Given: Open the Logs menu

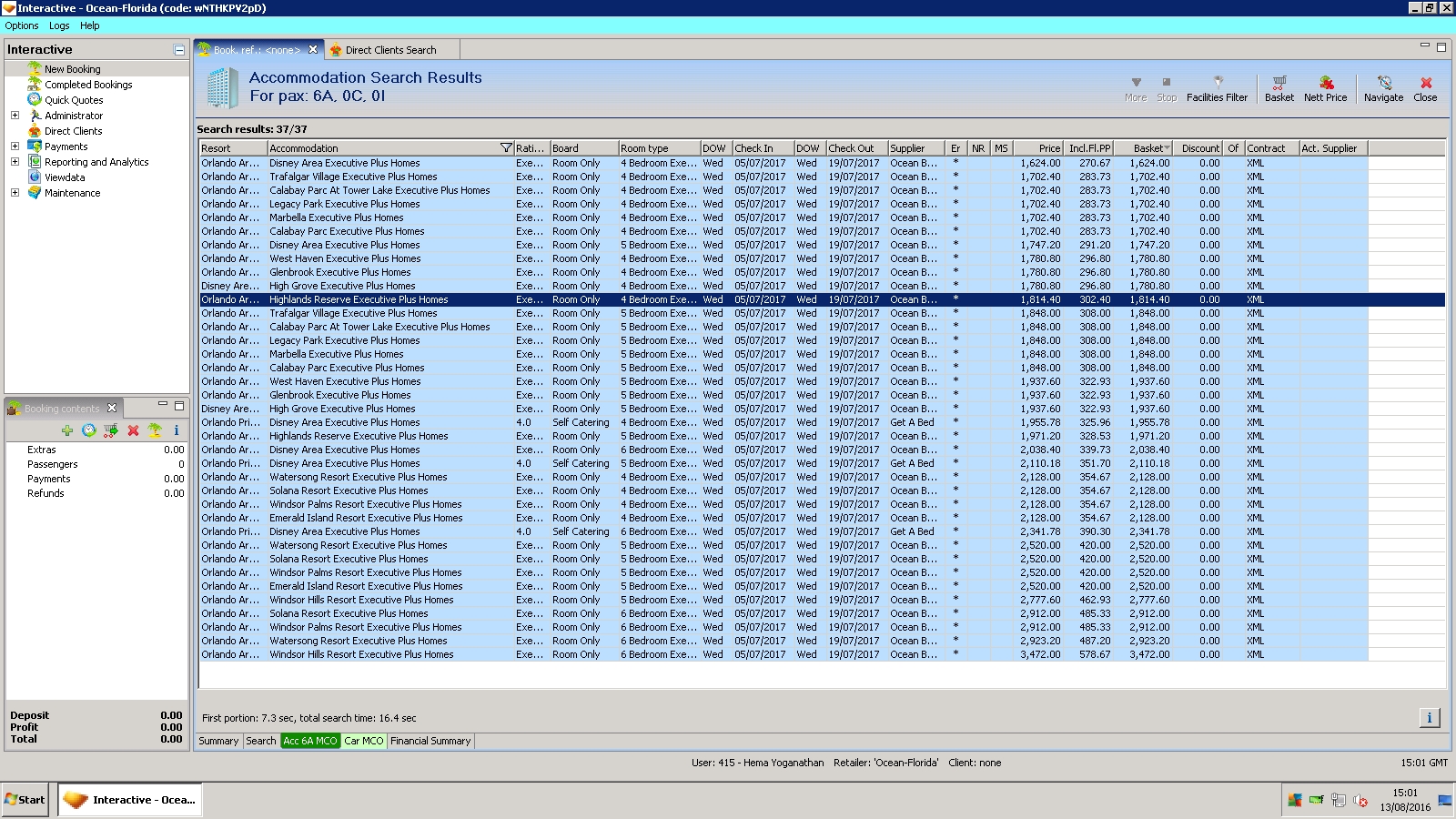Looking at the screenshot, I should [x=59, y=25].
